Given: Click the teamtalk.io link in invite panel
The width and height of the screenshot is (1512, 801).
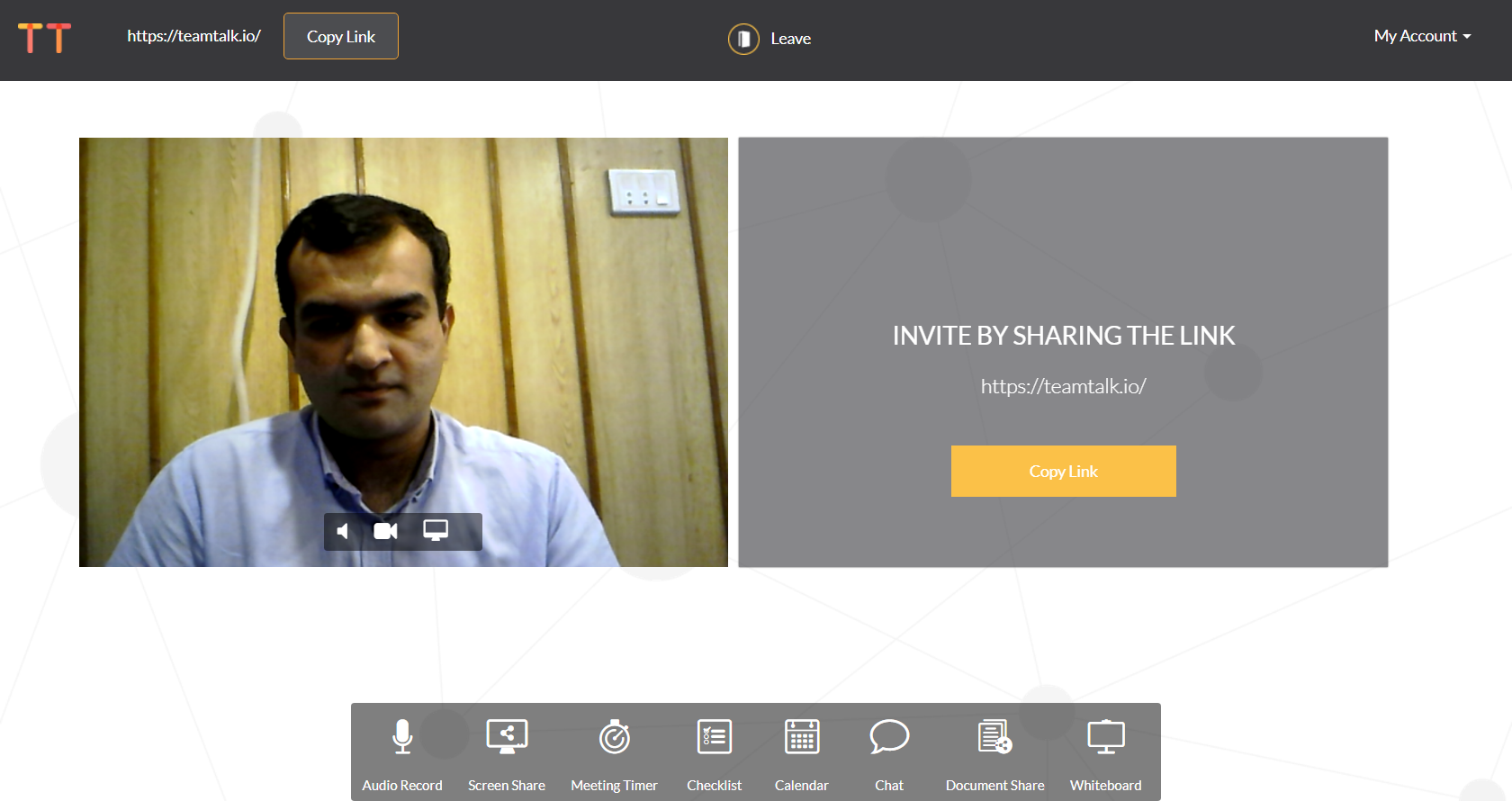Looking at the screenshot, I should [x=1063, y=386].
